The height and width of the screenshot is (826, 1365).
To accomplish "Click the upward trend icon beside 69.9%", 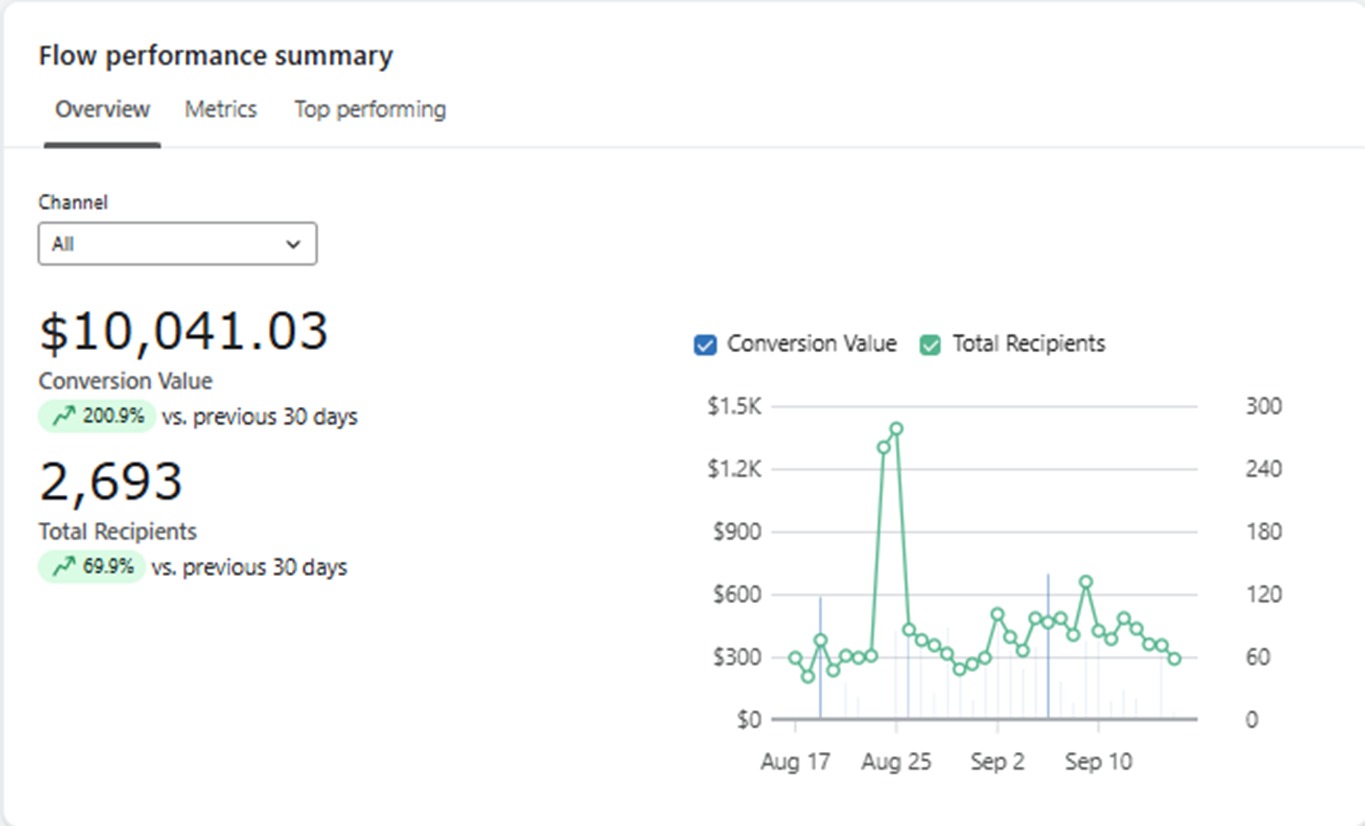I will point(64,567).
